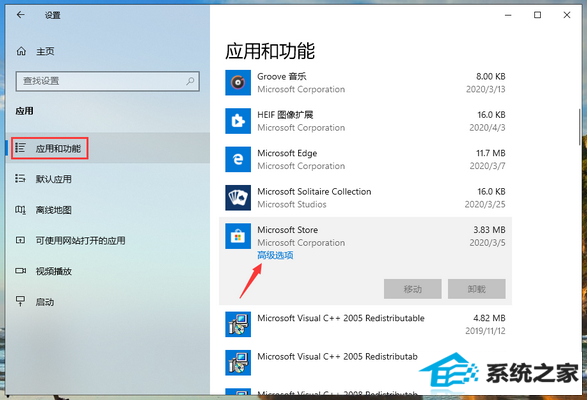This screenshot has height=400, width=587.
Task: Select the HEIF 图像扩展 app icon
Action: click(238, 121)
